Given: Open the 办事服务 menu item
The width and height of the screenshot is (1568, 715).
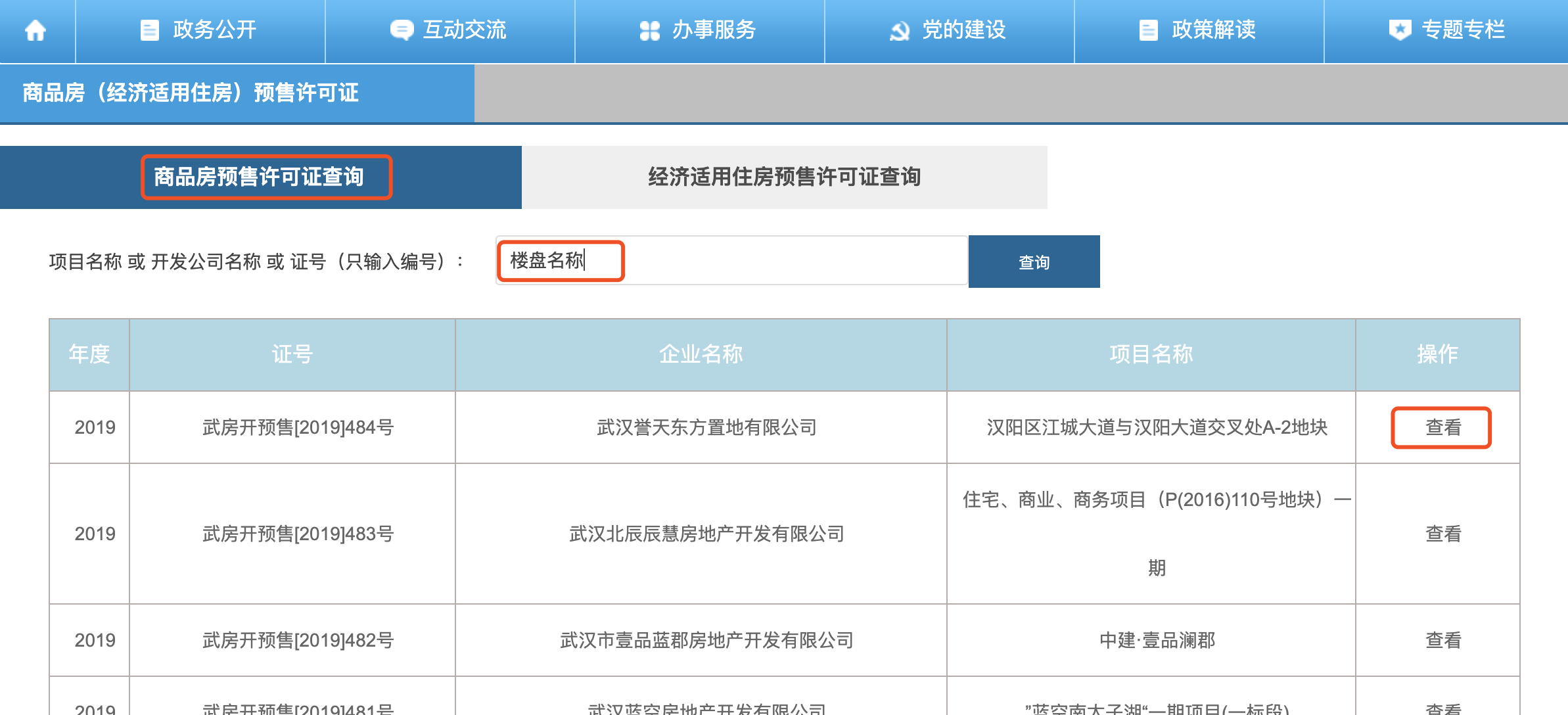Looking at the screenshot, I should (x=714, y=30).
